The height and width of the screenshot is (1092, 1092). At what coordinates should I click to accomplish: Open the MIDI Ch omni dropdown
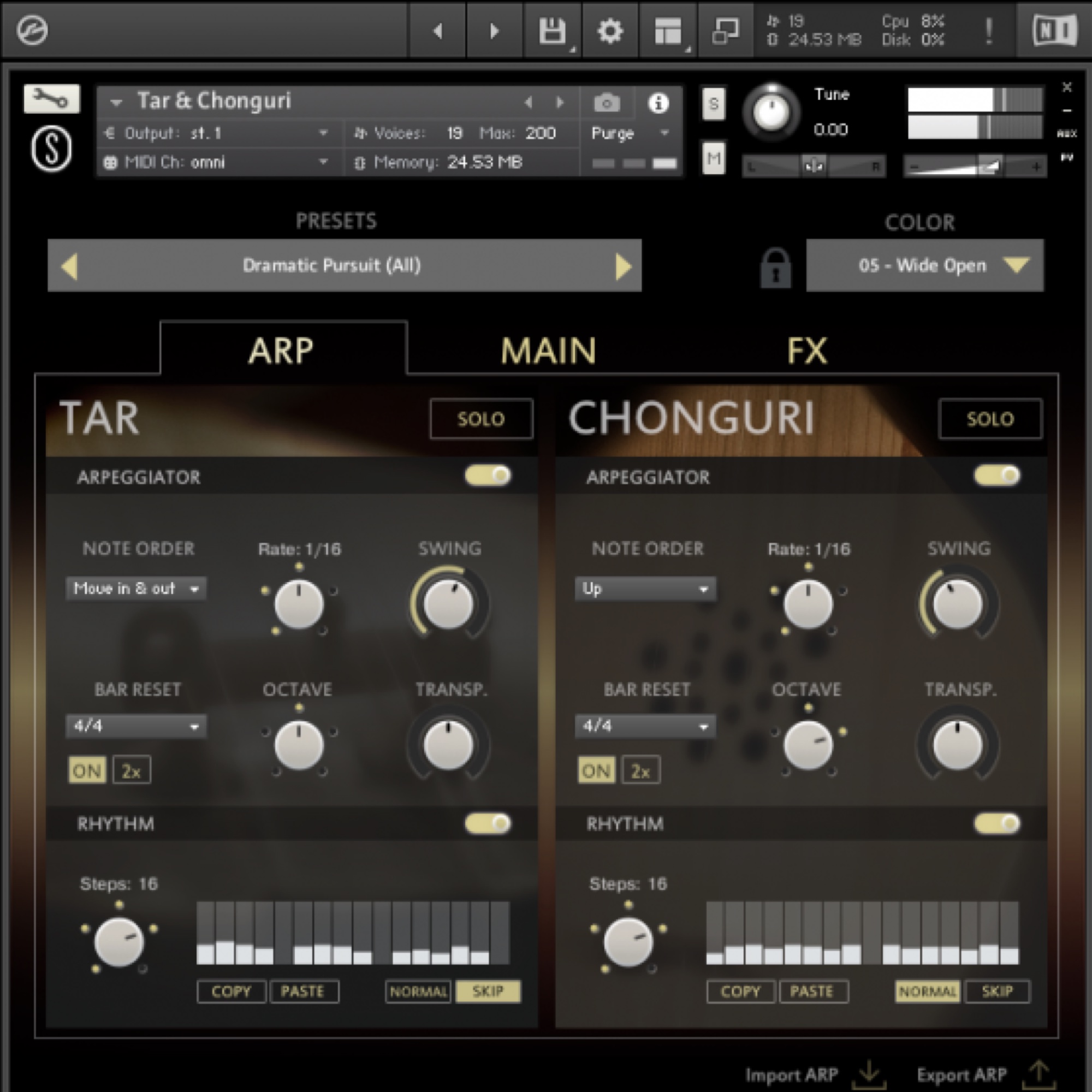click(222, 163)
